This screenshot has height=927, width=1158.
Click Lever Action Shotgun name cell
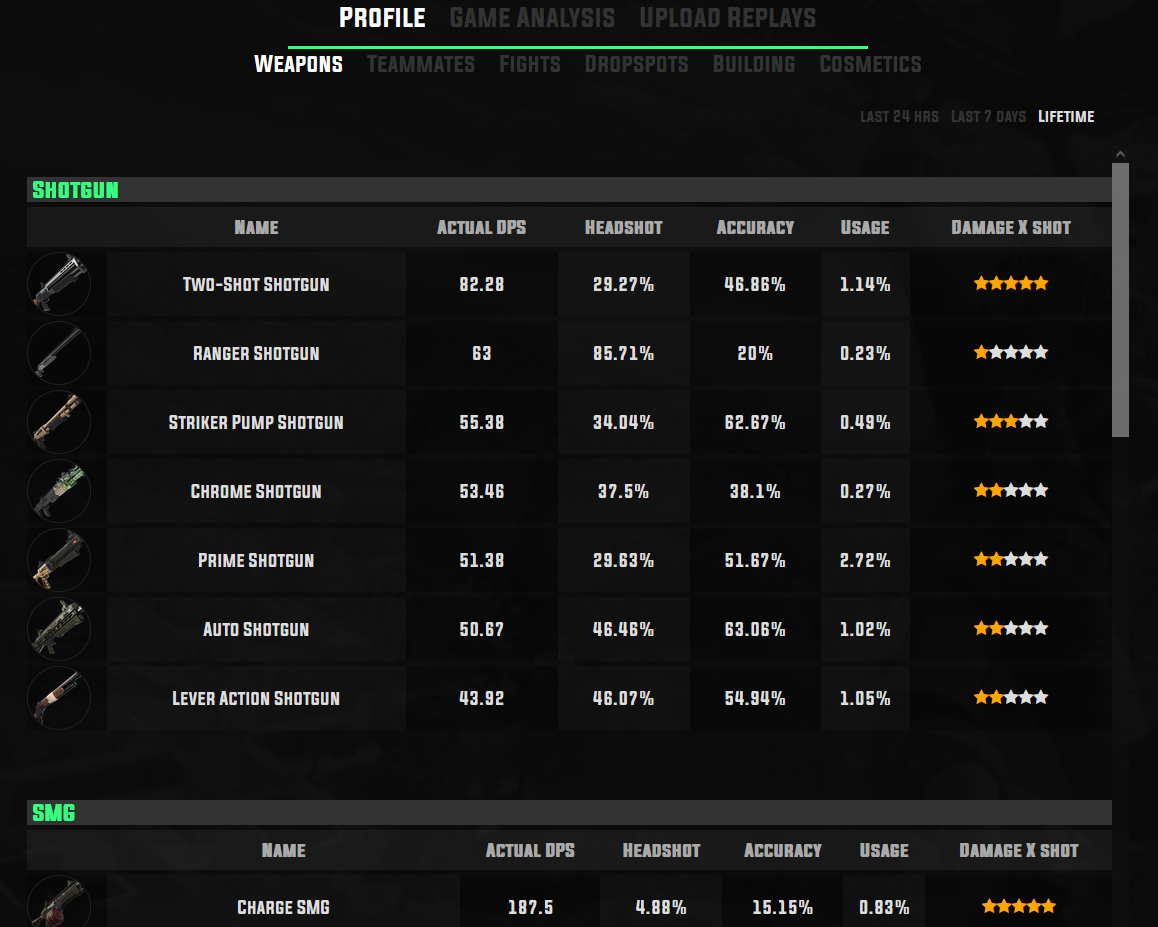tap(256, 698)
